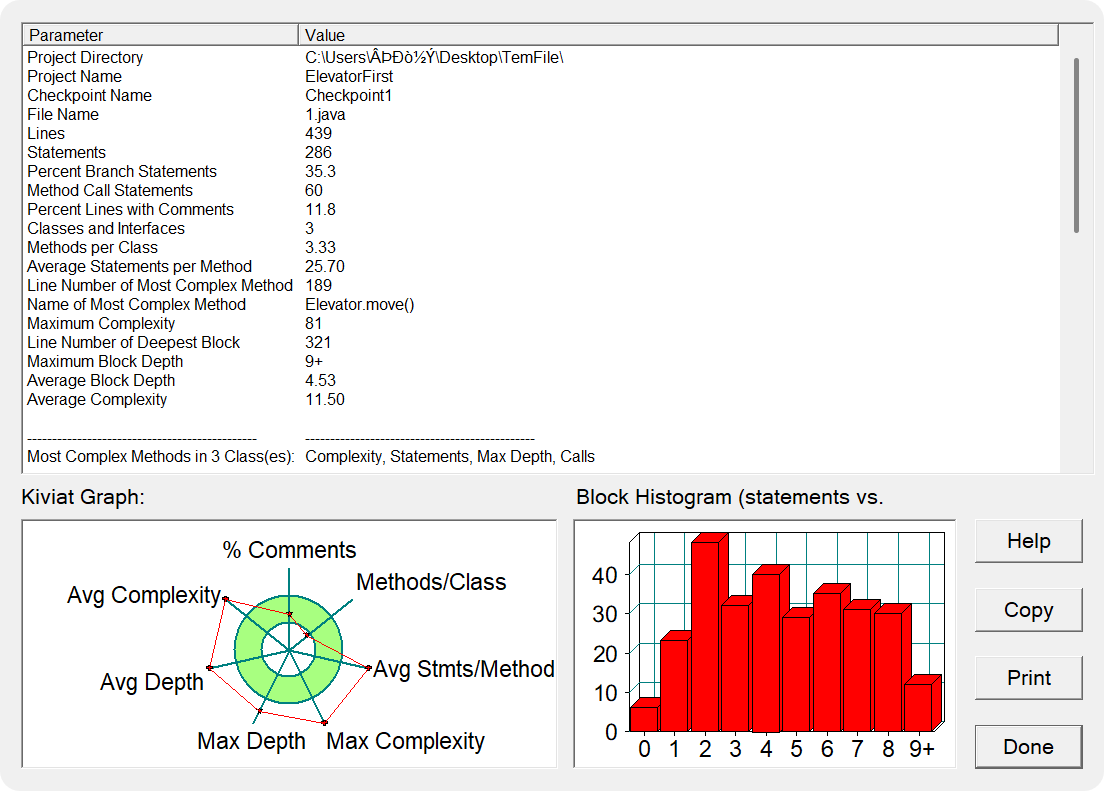Select the Methods per Class row

pos(541,247)
